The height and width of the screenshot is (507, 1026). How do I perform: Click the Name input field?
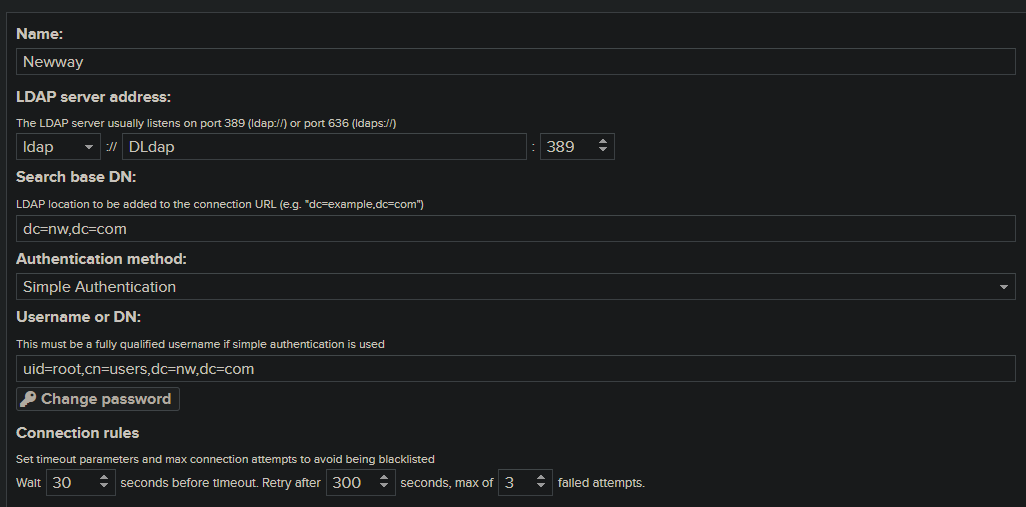coord(516,62)
